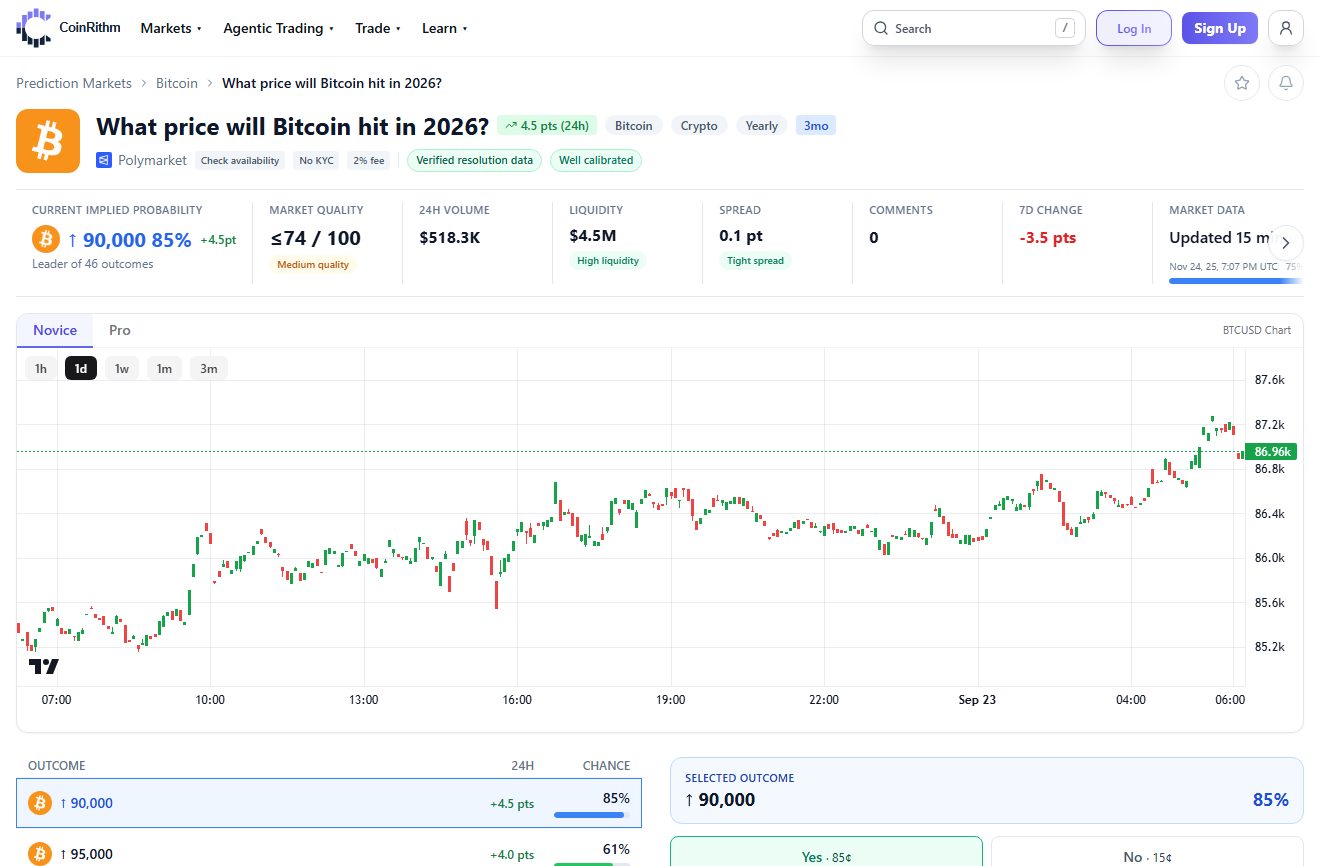1320x866 pixels.
Task: Click the Bitcoin category tag
Action: point(634,126)
